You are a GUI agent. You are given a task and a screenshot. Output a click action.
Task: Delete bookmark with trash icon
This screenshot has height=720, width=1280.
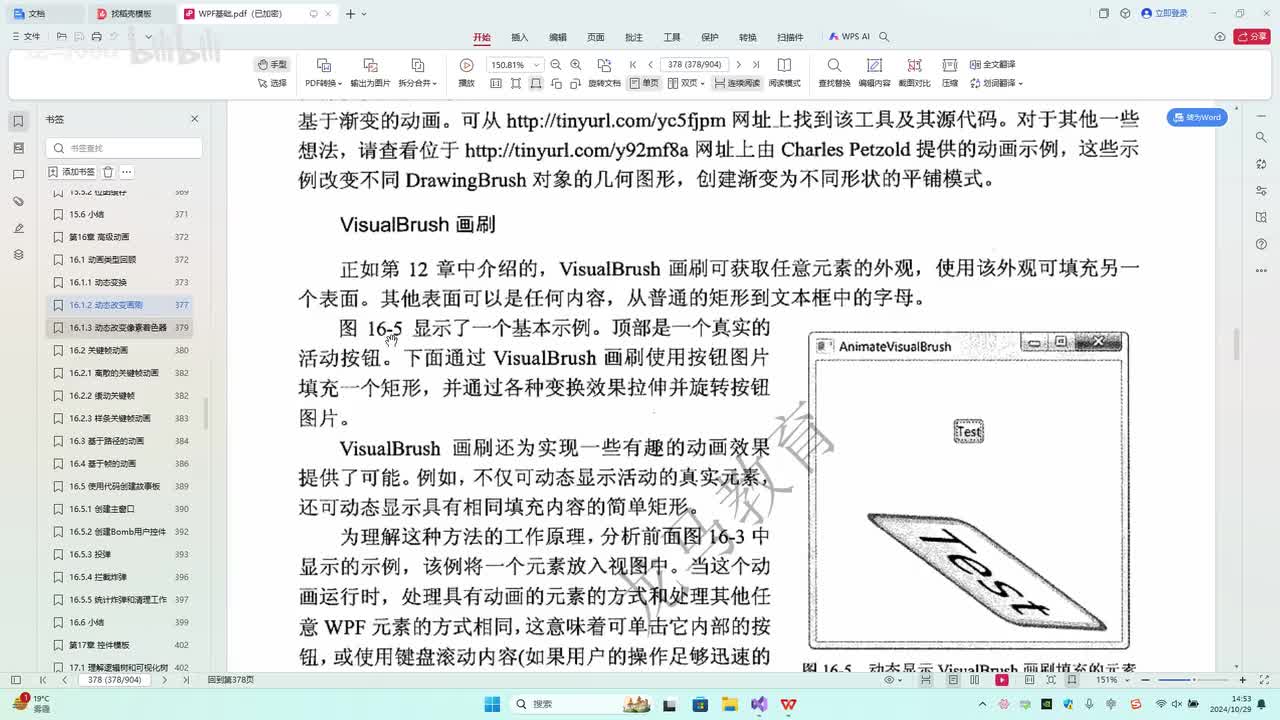point(108,172)
